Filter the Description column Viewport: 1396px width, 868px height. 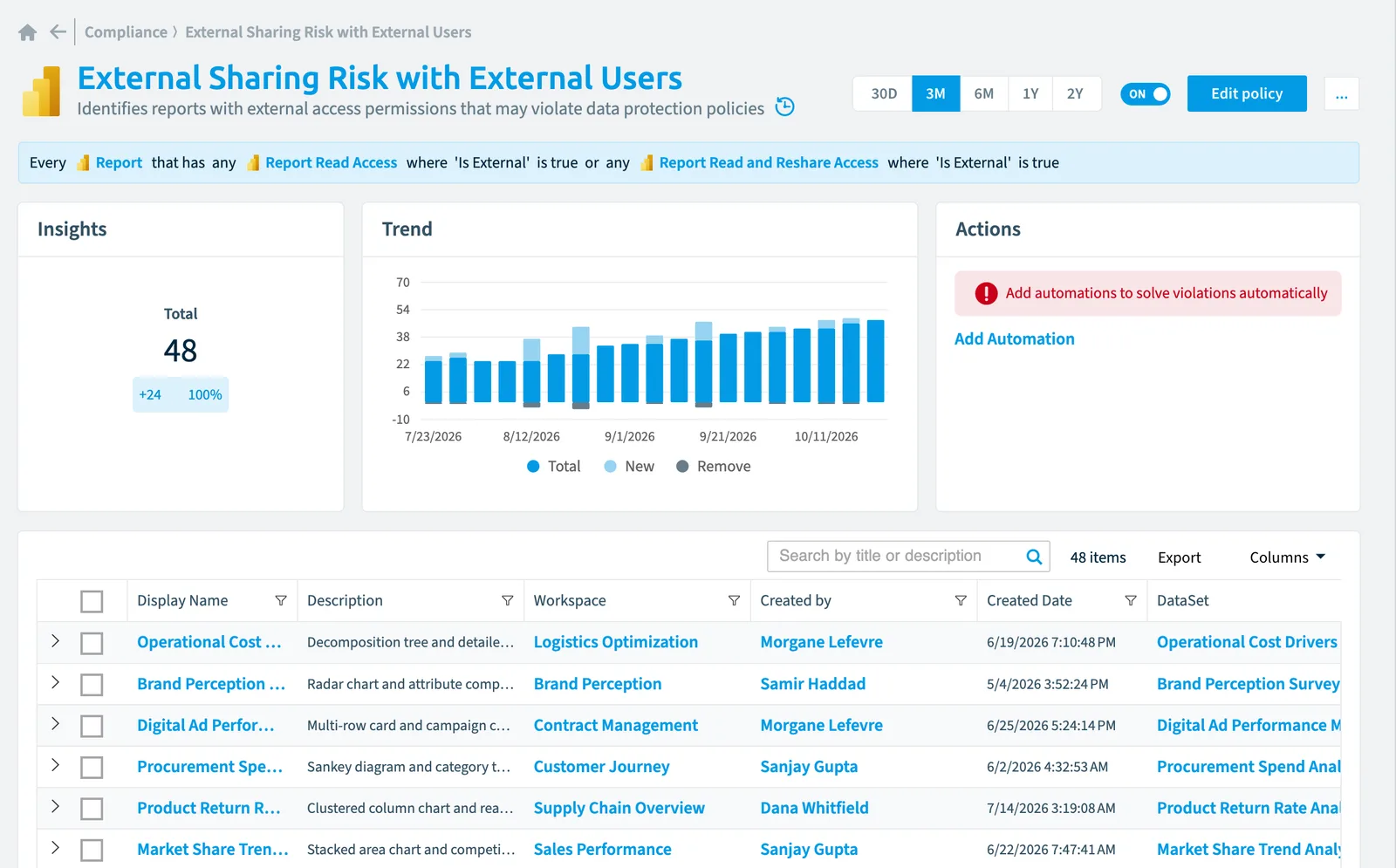pyautogui.click(x=507, y=600)
